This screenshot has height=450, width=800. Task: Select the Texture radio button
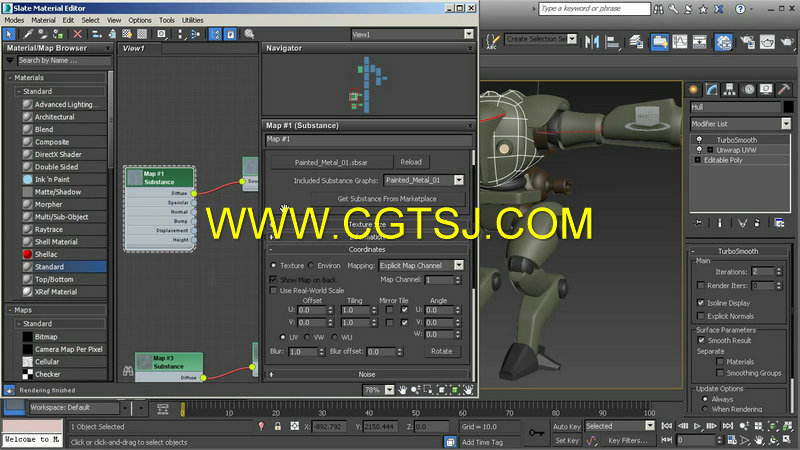click(x=273, y=265)
